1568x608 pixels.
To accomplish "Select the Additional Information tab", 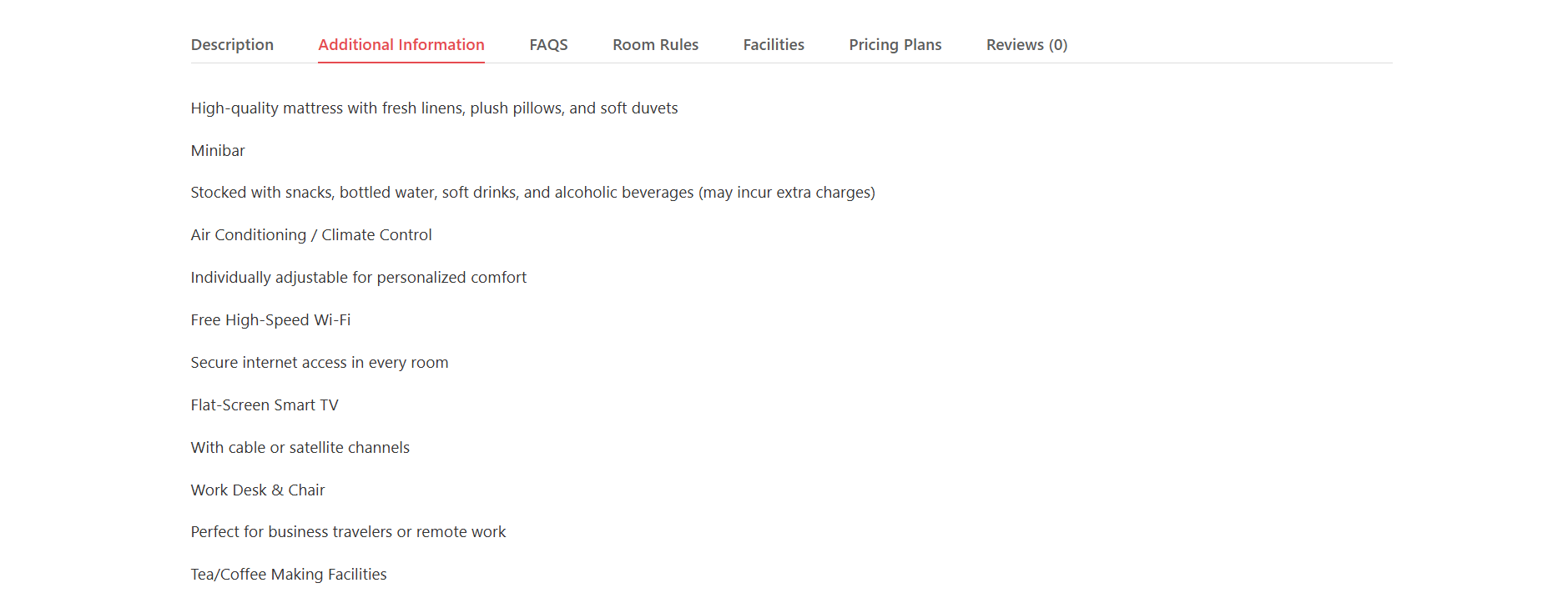I will coord(401,45).
